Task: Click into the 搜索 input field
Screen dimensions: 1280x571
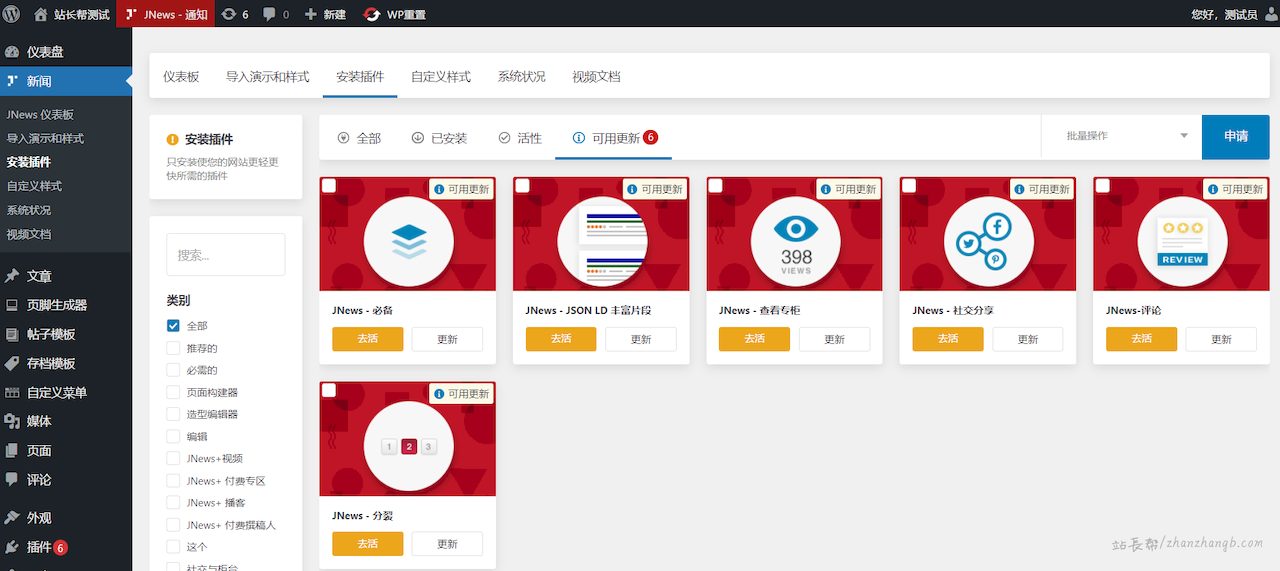Action: [x=225, y=255]
